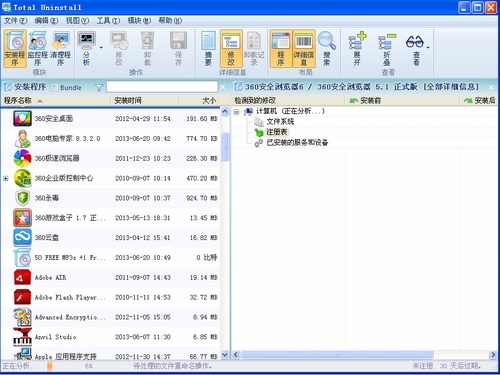Open the 清理程序 module
This screenshot has height=375, width=500.
[x=61, y=49]
